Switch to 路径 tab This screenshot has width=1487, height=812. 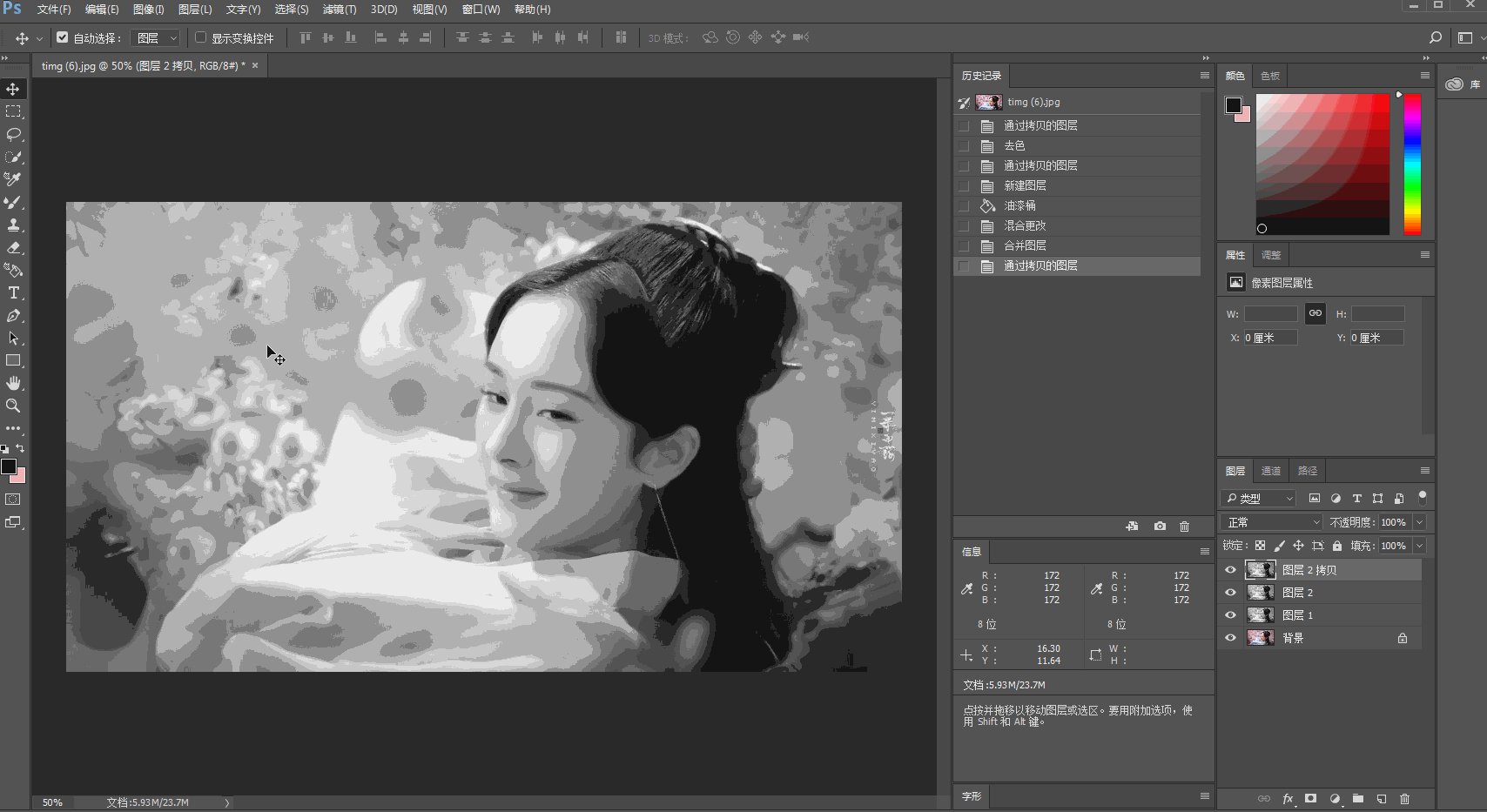(1308, 471)
